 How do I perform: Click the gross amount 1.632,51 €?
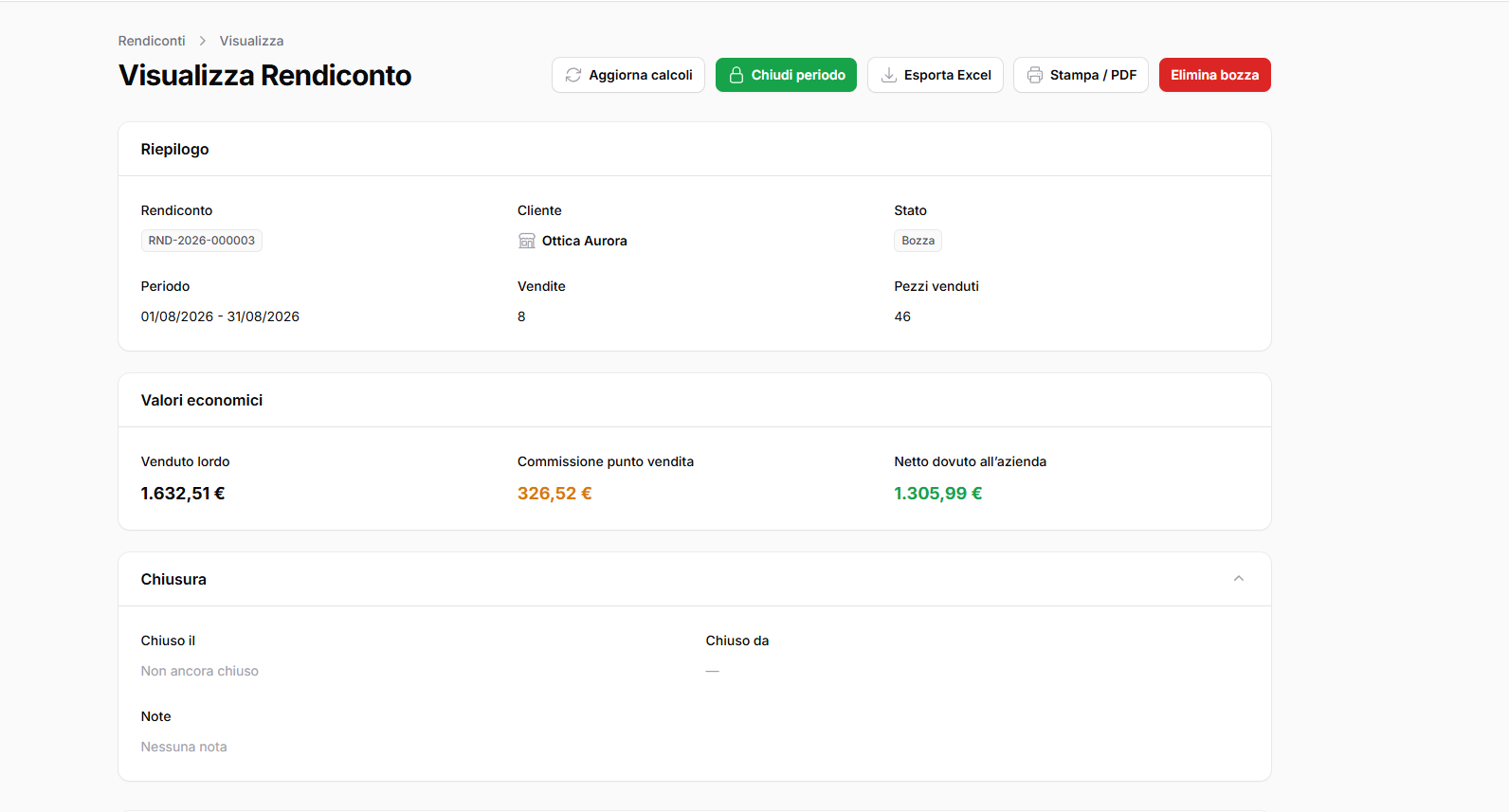coord(183,494)
